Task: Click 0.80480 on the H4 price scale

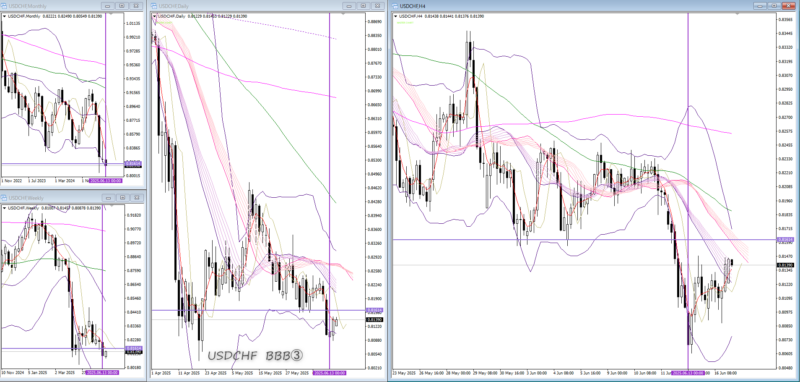Action: tap(785, 367)
